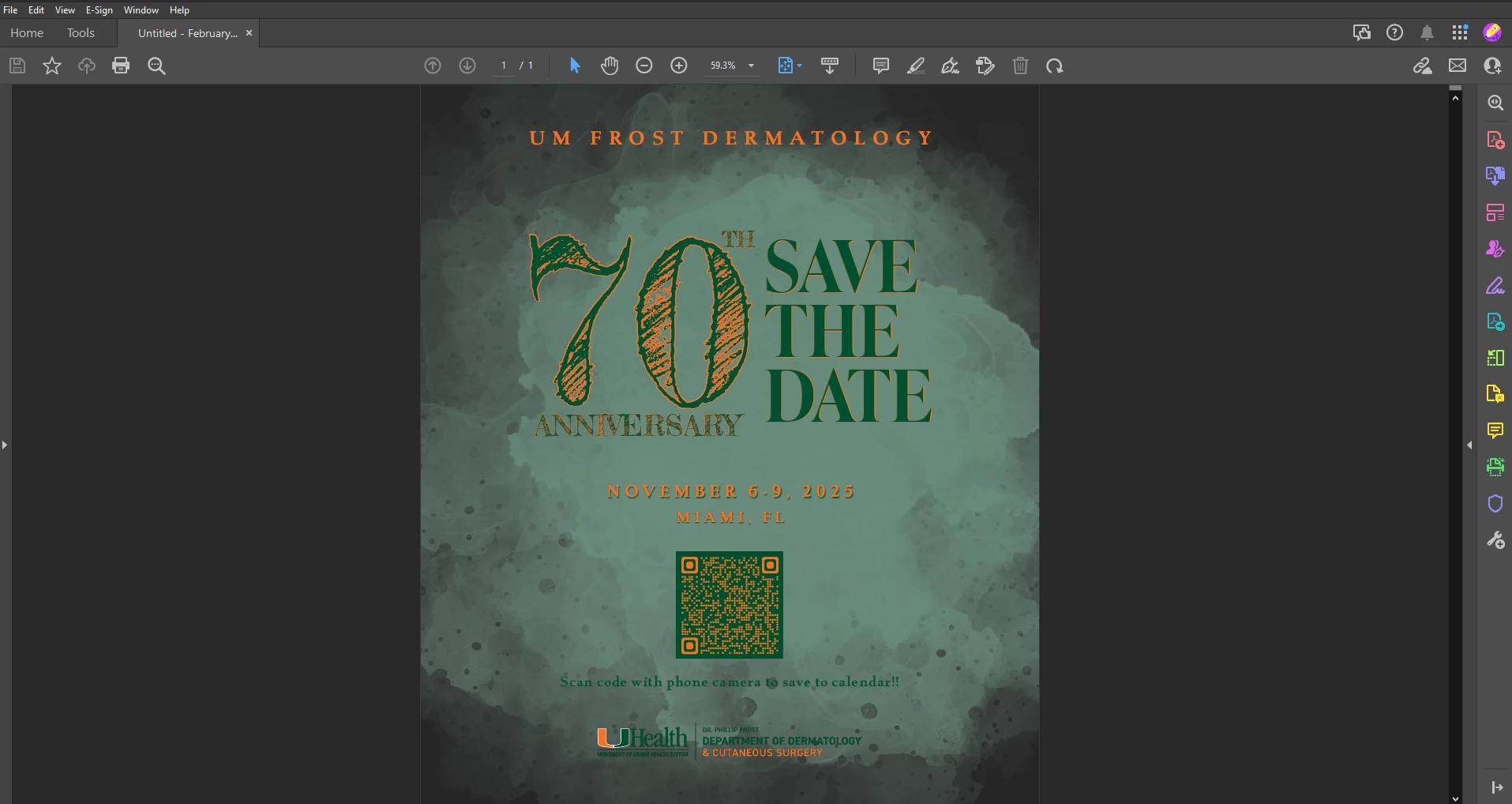Open Comment tool in sidebar
1512x804 pixels.
click(1495, 430)
